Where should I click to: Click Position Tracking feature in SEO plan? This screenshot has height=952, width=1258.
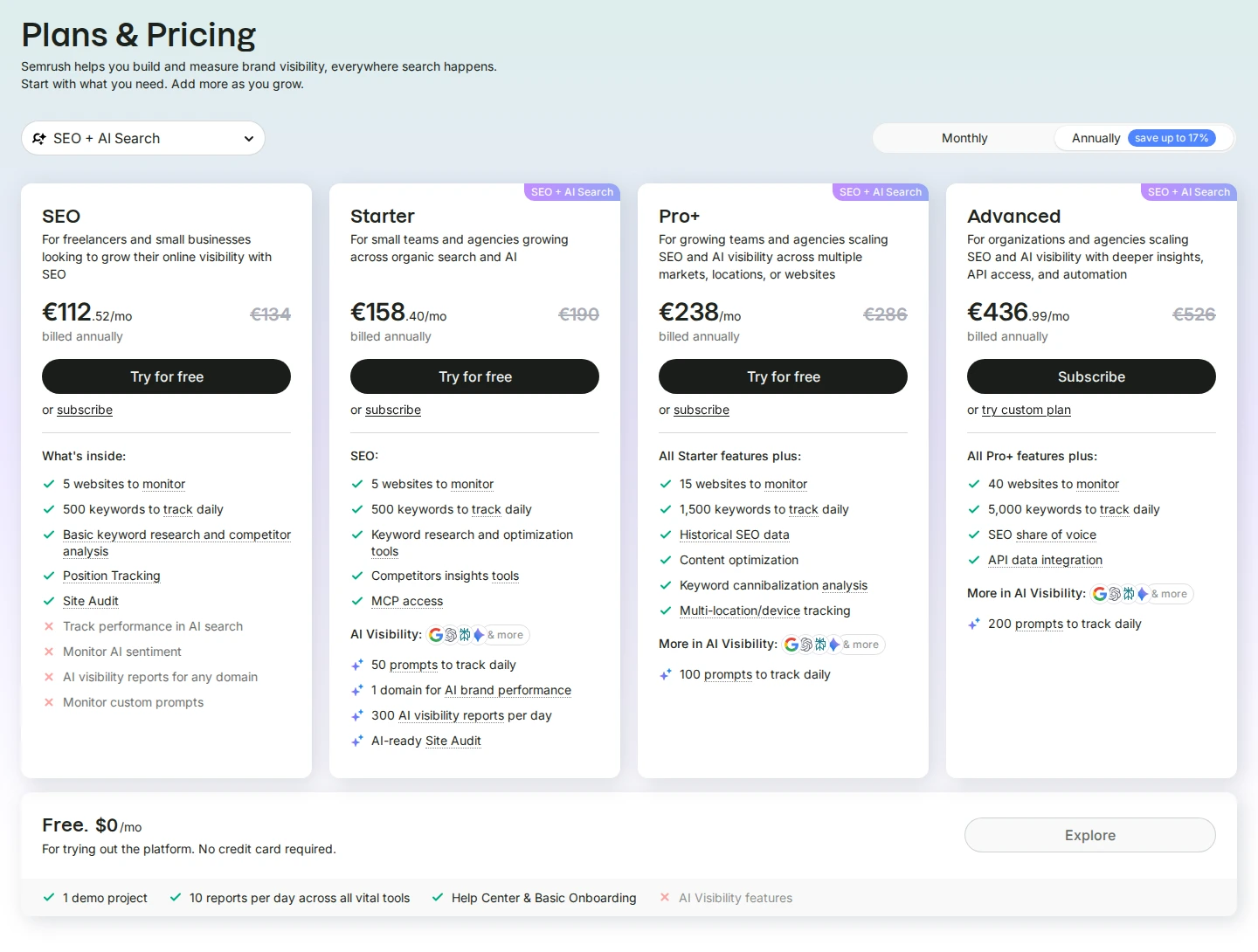112,576
